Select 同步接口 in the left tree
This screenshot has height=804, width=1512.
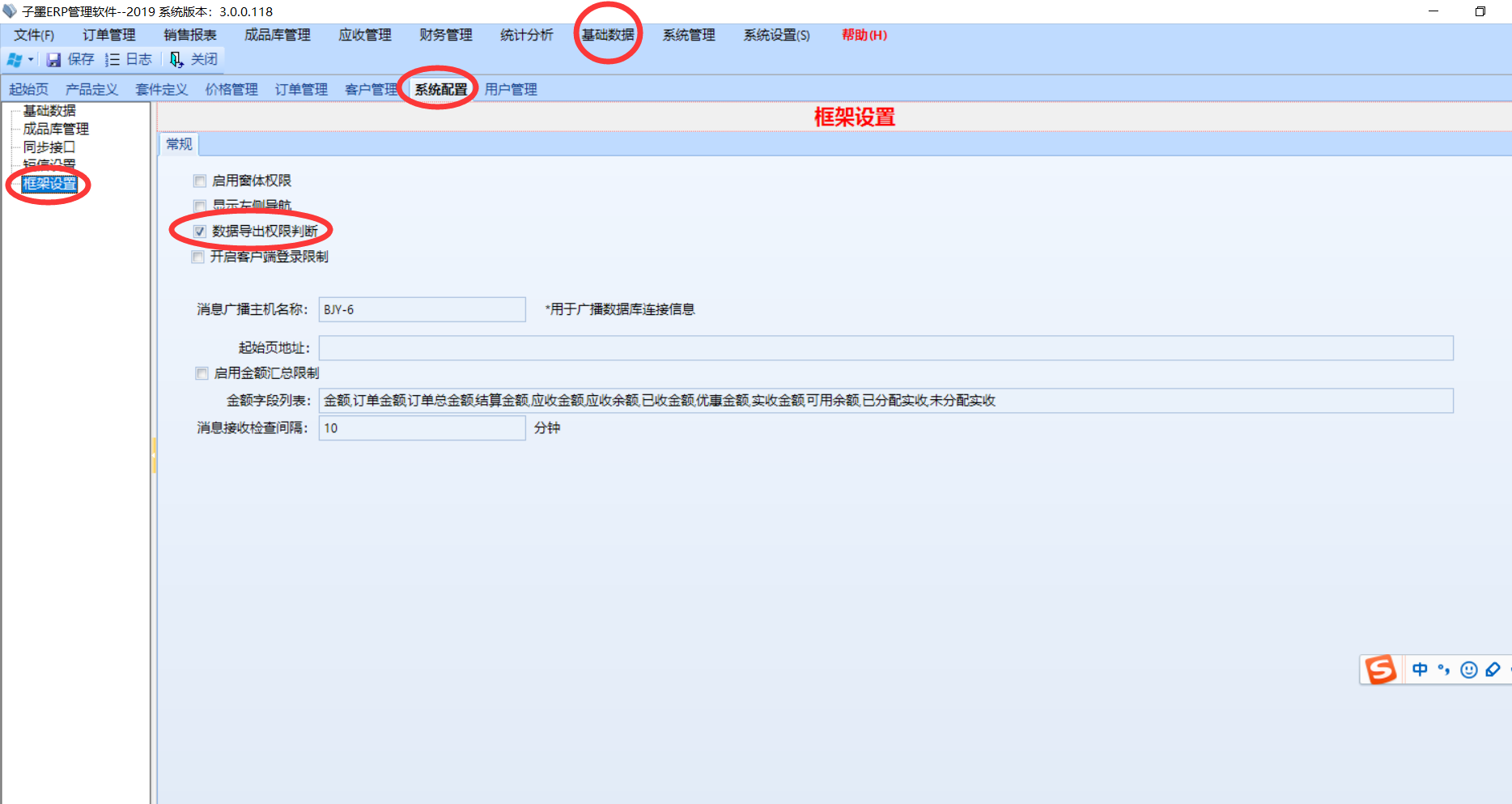[49, 147]
